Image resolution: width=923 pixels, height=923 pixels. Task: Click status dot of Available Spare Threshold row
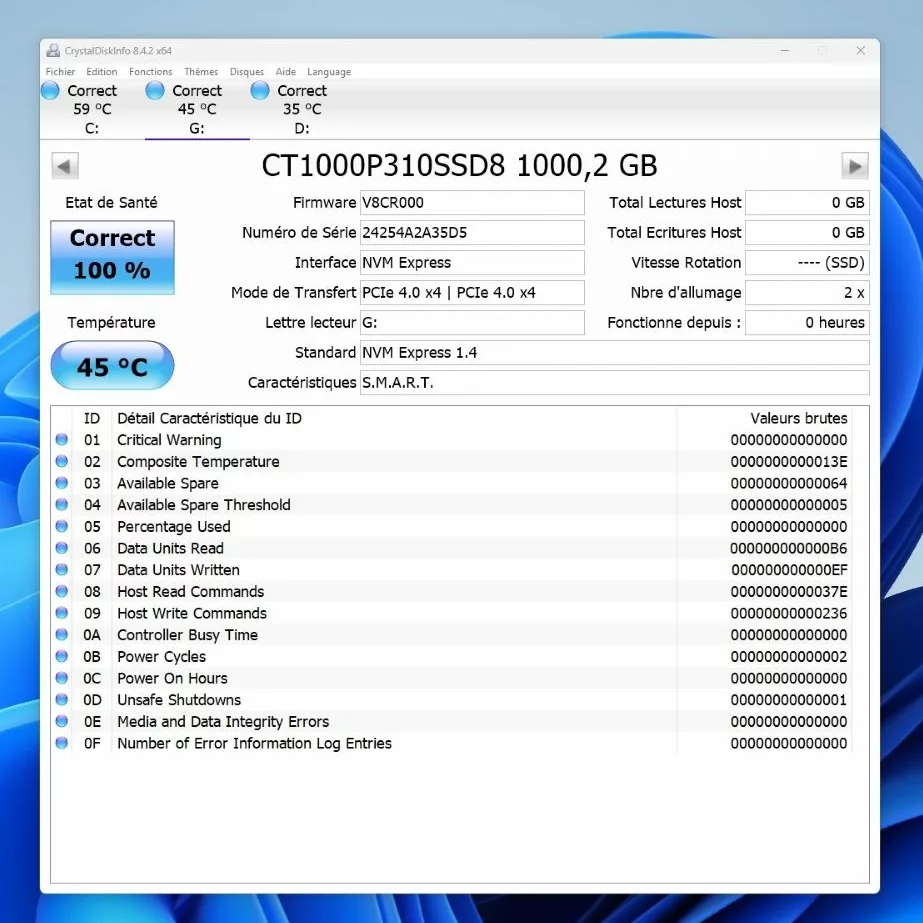tap(62, 504)
